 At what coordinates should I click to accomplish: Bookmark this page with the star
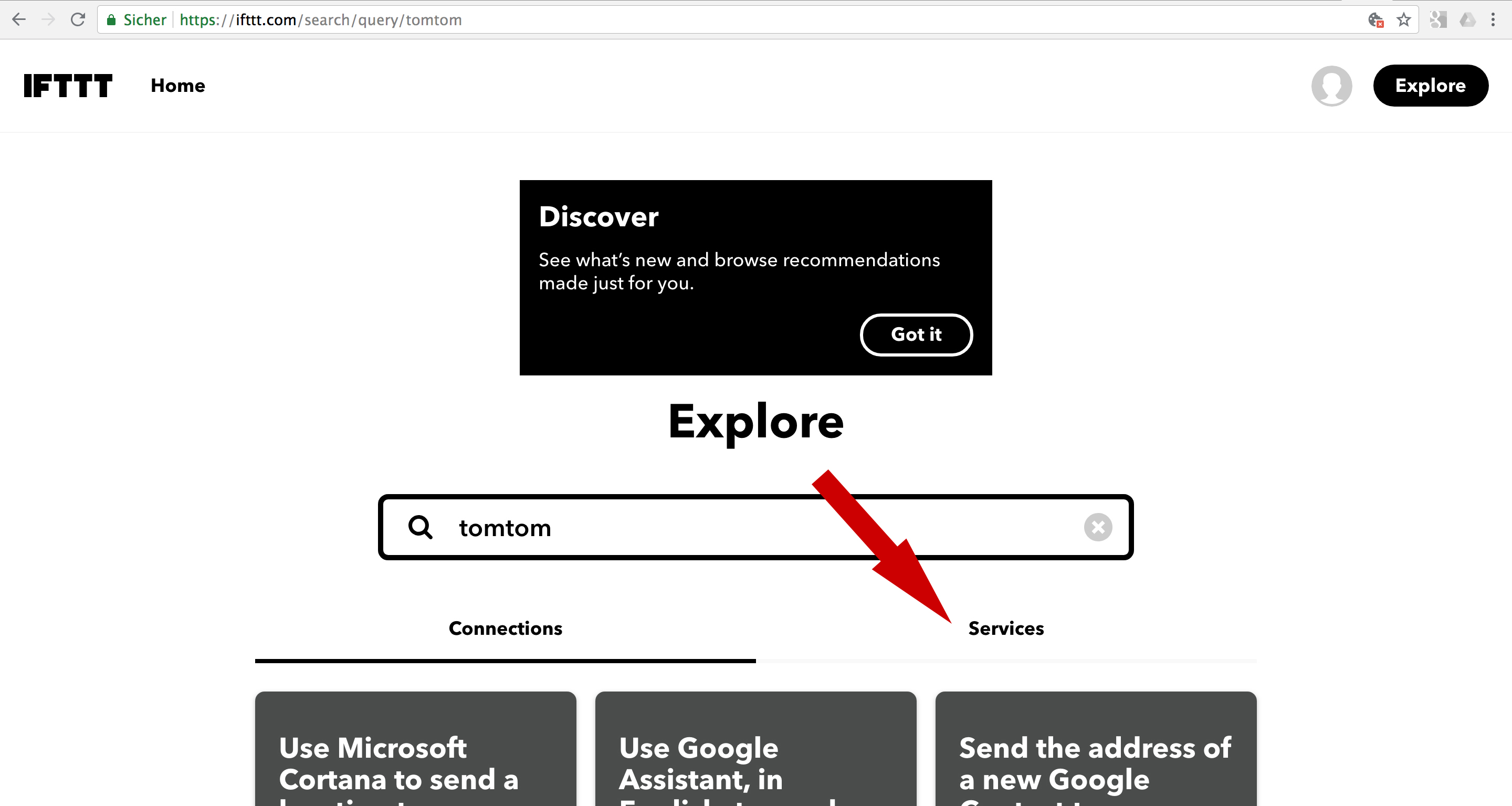[x=1403, y=20]
